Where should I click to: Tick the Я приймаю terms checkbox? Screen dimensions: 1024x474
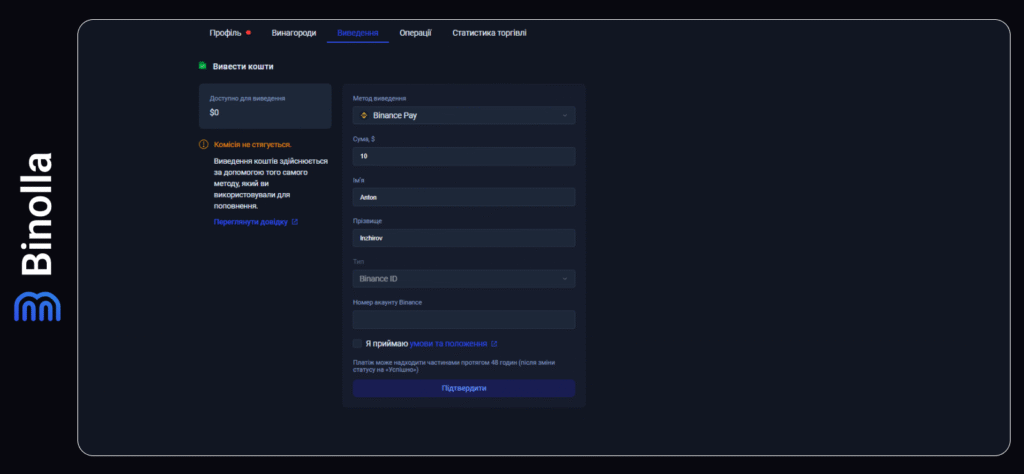click(357, 343)
